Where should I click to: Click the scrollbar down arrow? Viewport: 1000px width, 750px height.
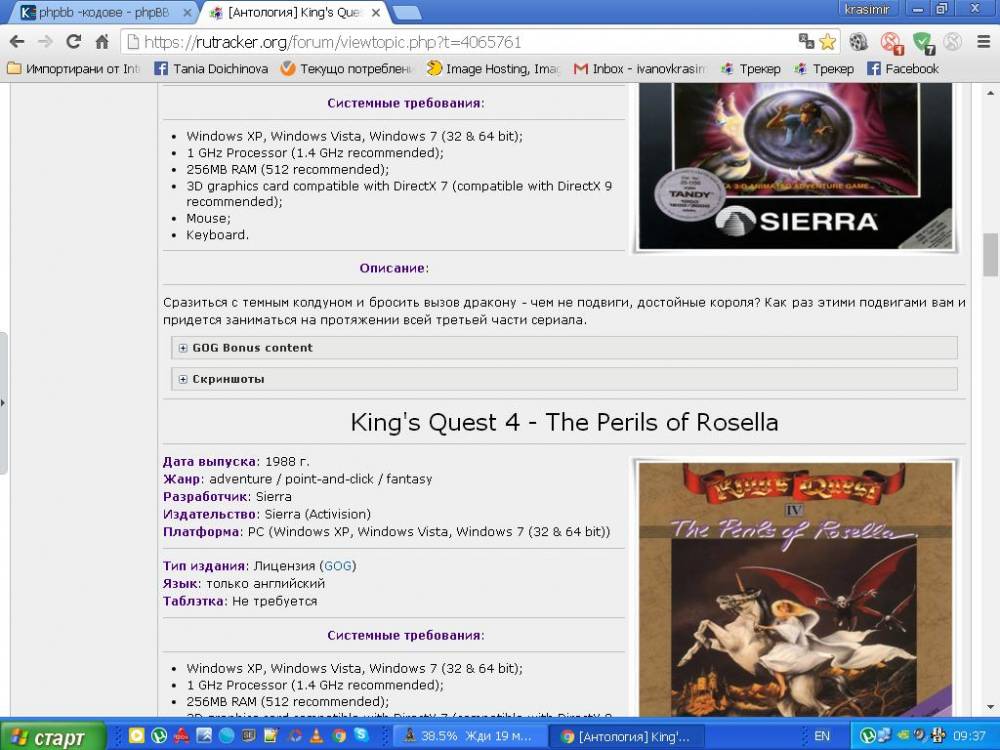click(990, 707)
